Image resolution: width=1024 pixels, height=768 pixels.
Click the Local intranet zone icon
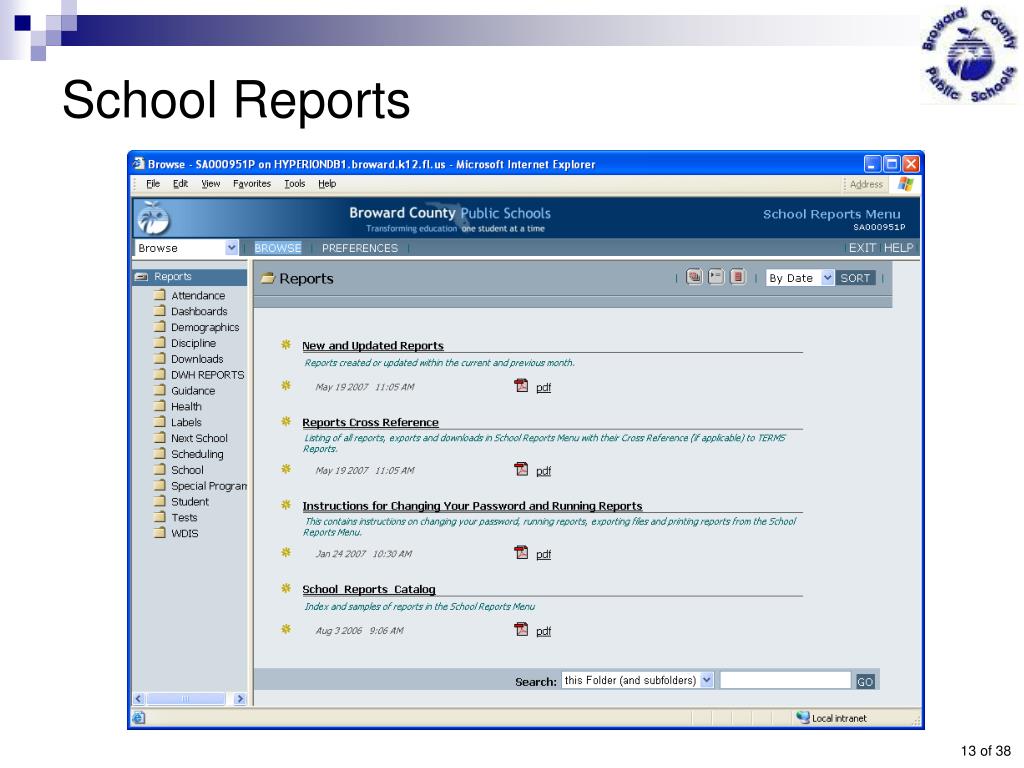(803, 717)
